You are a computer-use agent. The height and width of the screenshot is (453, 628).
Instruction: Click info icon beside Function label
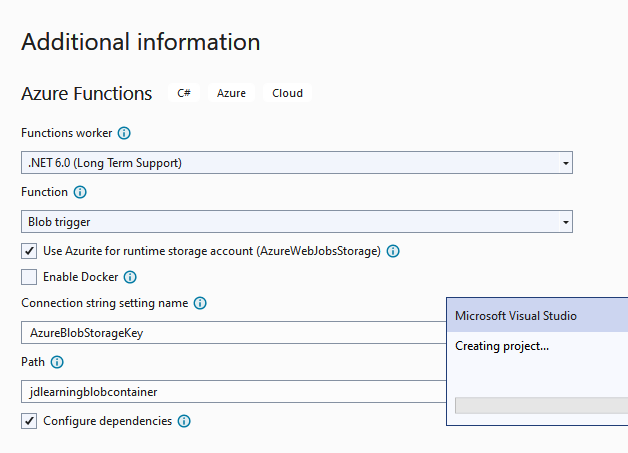tap(80, 192)
